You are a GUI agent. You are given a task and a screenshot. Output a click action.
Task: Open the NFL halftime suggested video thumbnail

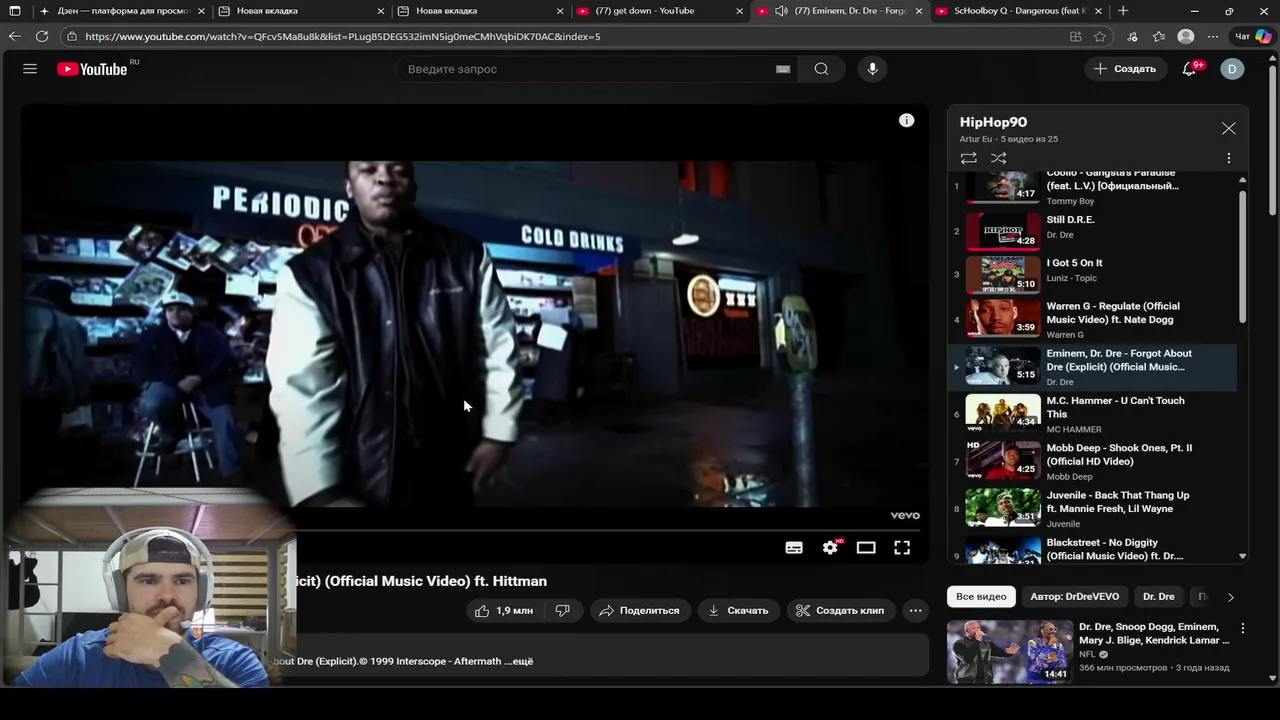1009,651
